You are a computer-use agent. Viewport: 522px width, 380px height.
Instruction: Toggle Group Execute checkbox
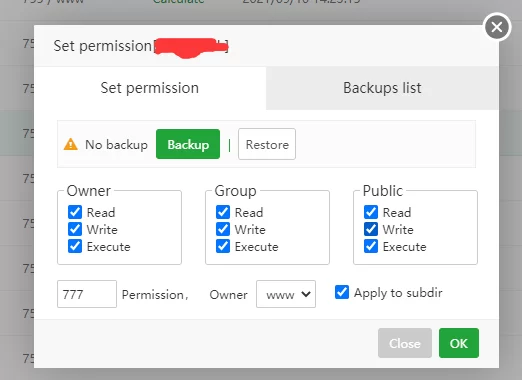pos(223,246)
